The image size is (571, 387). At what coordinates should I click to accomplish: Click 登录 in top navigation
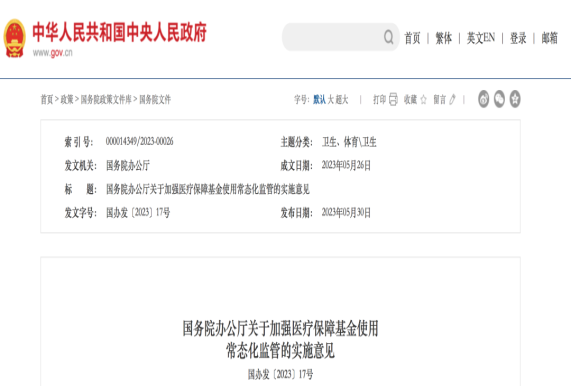[518, 38]
